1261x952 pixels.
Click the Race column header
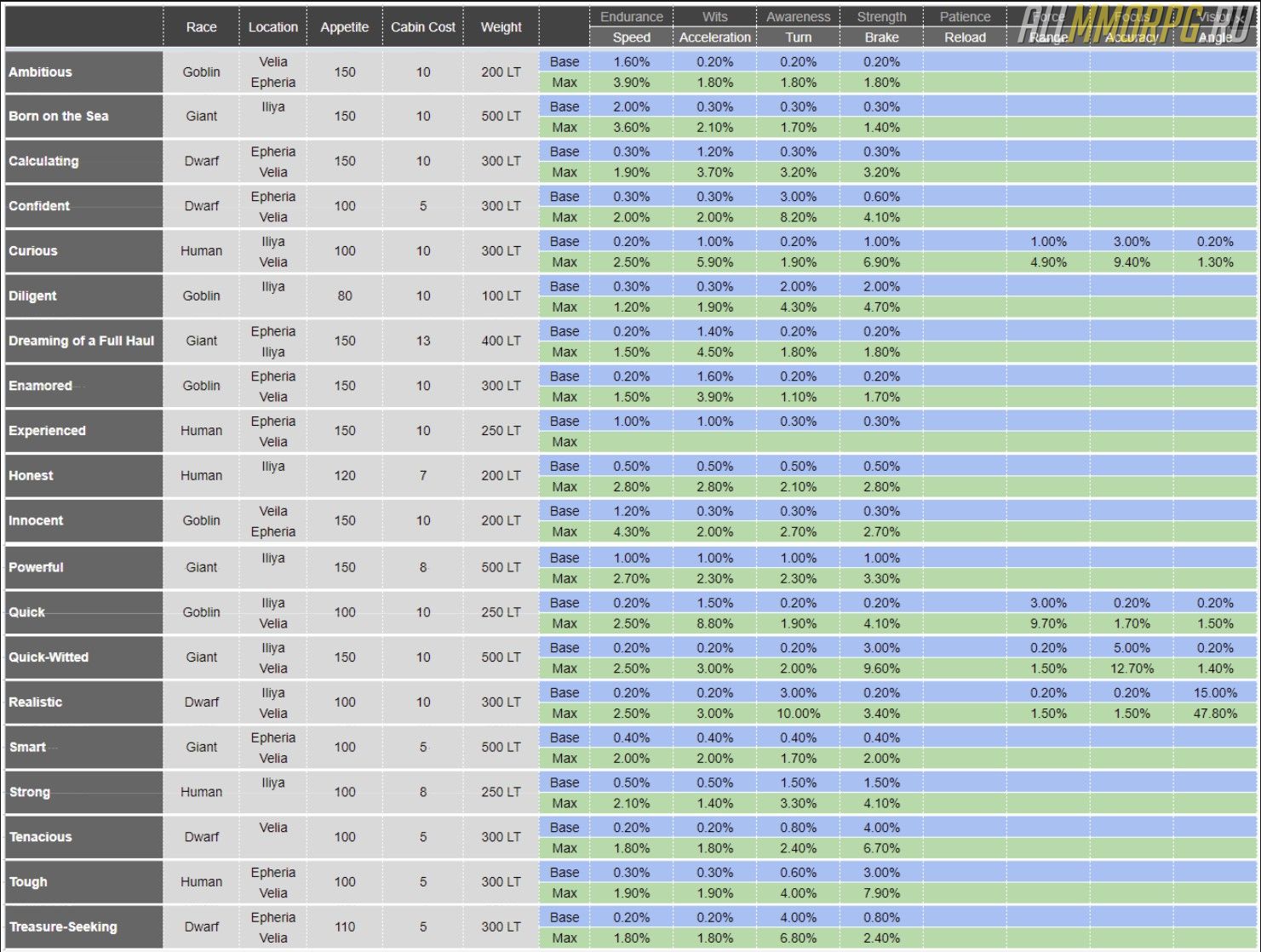coord(201,27)
